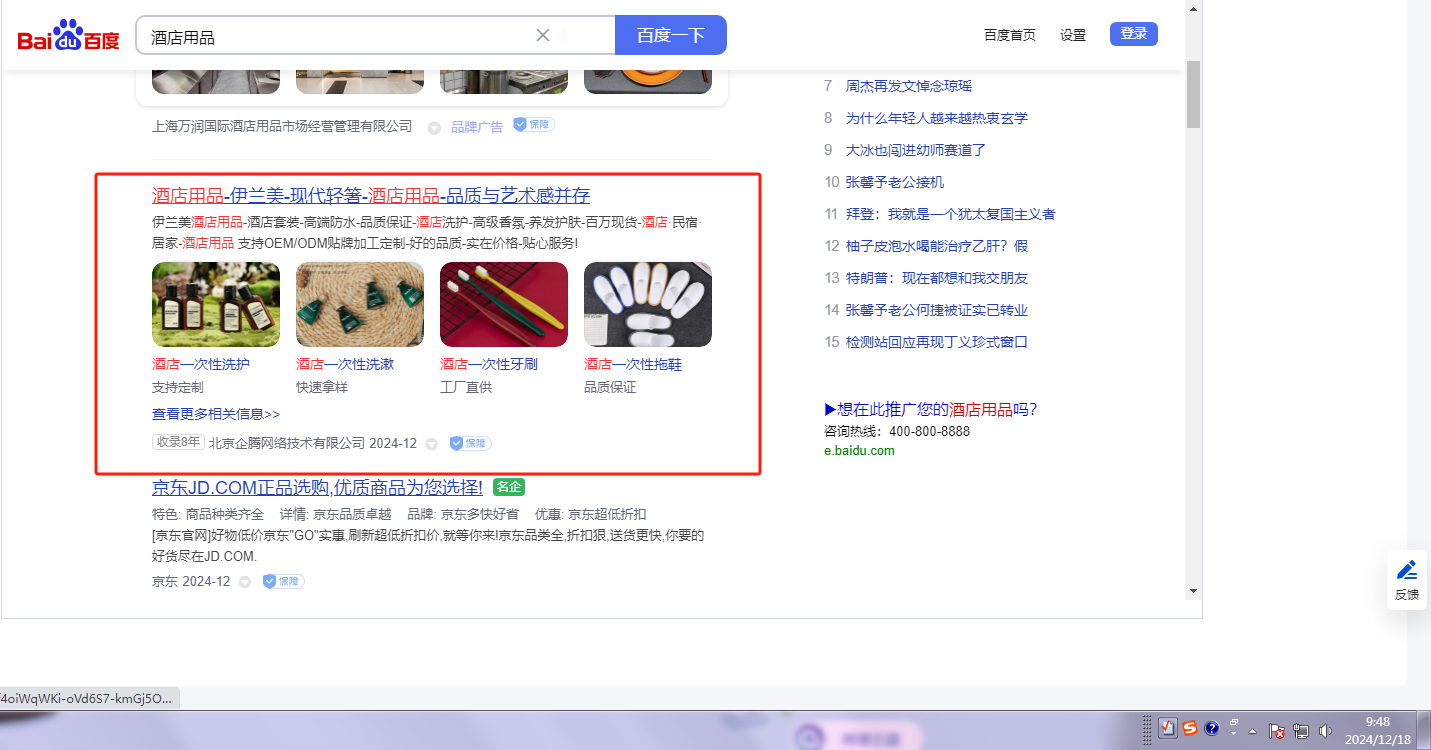Open the 设置 menu in the header
This screenshot has height=750, width=1431.
coord(1073,35)
